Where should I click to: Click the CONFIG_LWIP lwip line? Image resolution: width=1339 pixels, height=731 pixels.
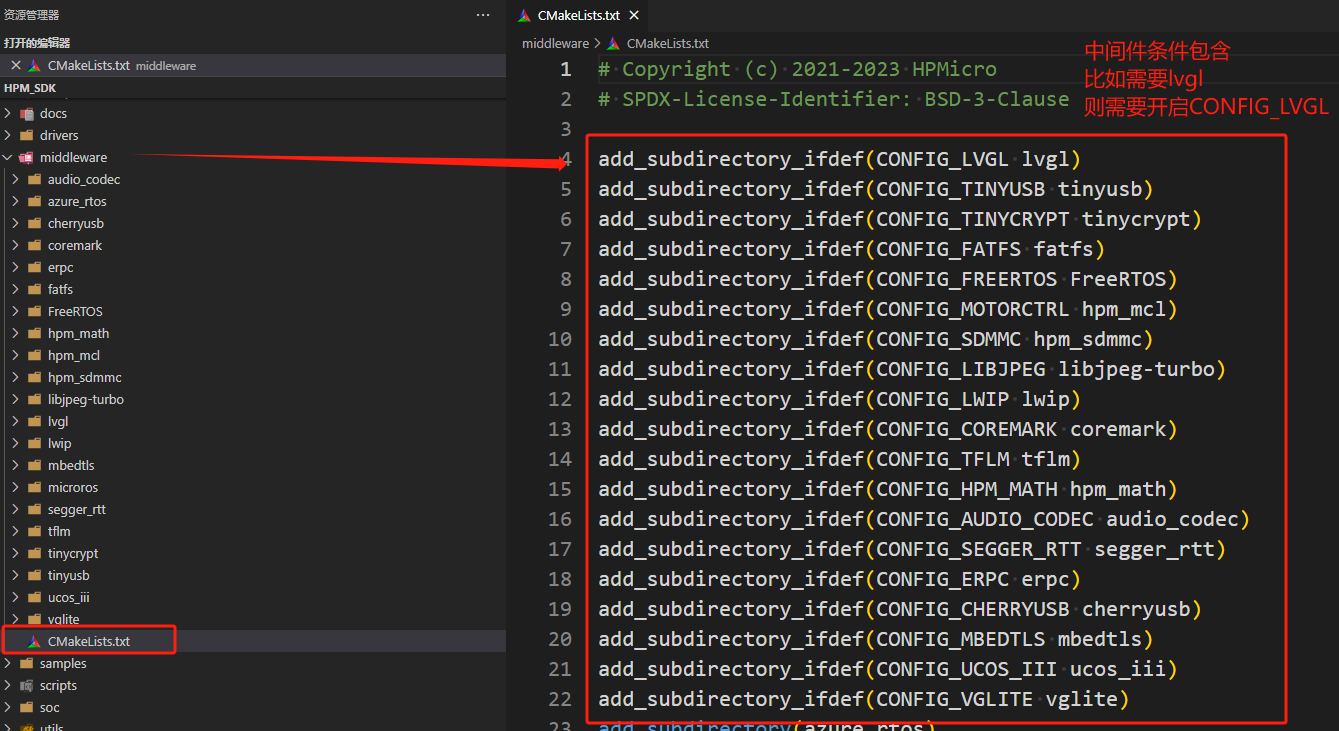pos(840,399)
